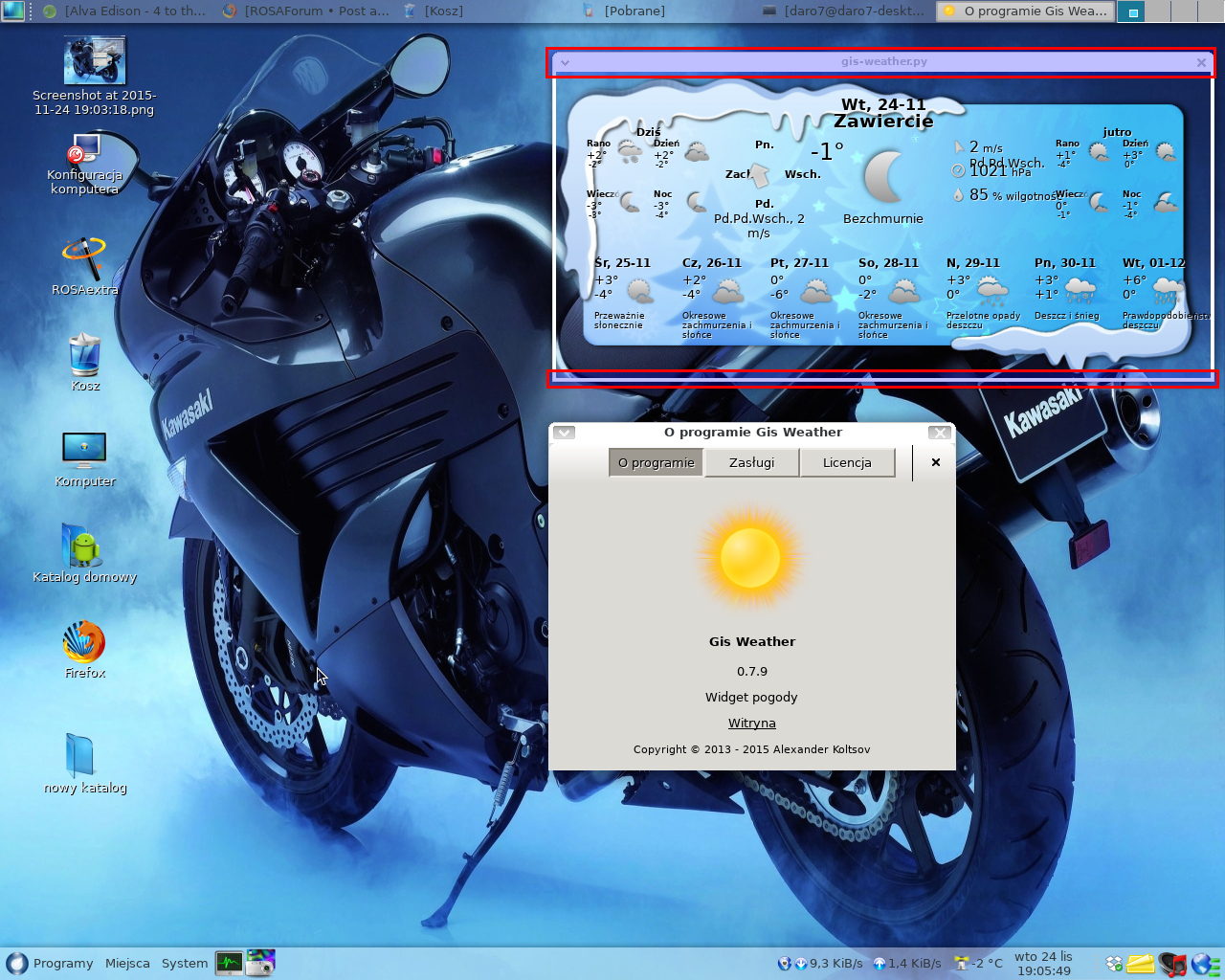Click the X button beside Licencja
This screenshot has height=980, width=1225.
pos(935,462)
